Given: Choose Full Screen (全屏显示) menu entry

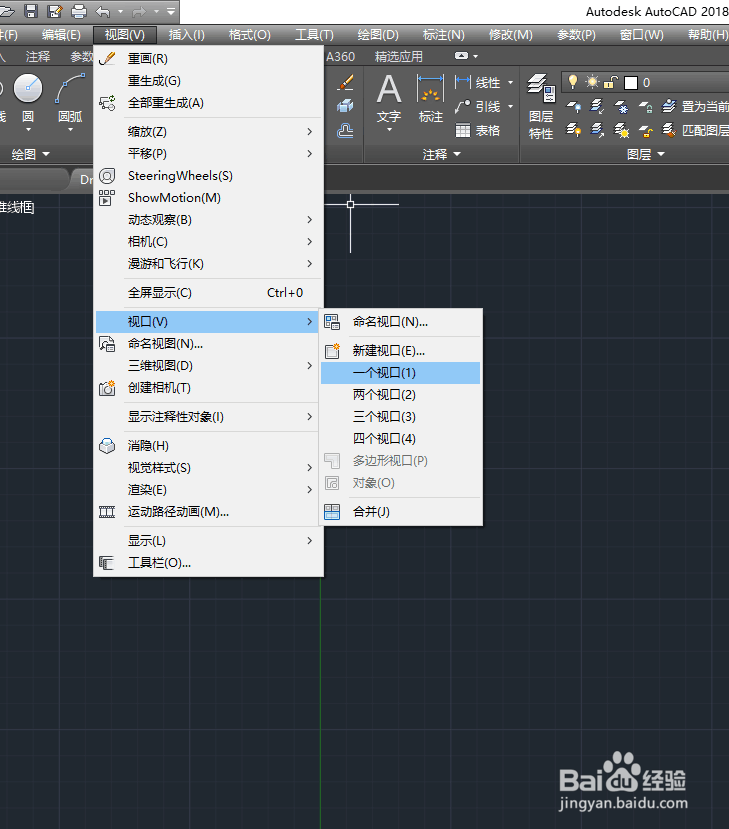Looking at the screenshot, I should tap(208, 293).
